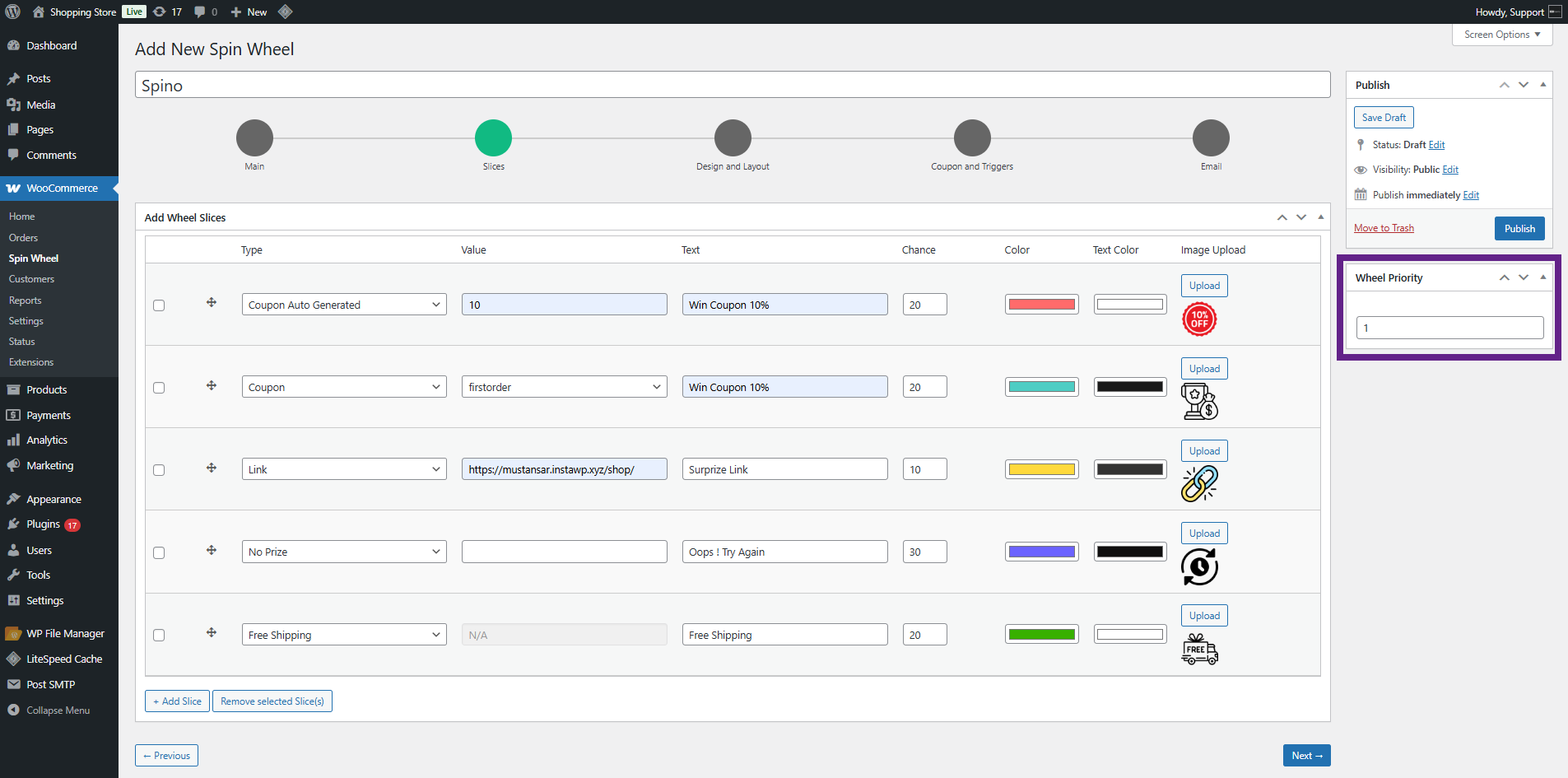Pick the teal slice color swatch
This screenshot has height=778, width=1568.
[x=1042, y=387]
